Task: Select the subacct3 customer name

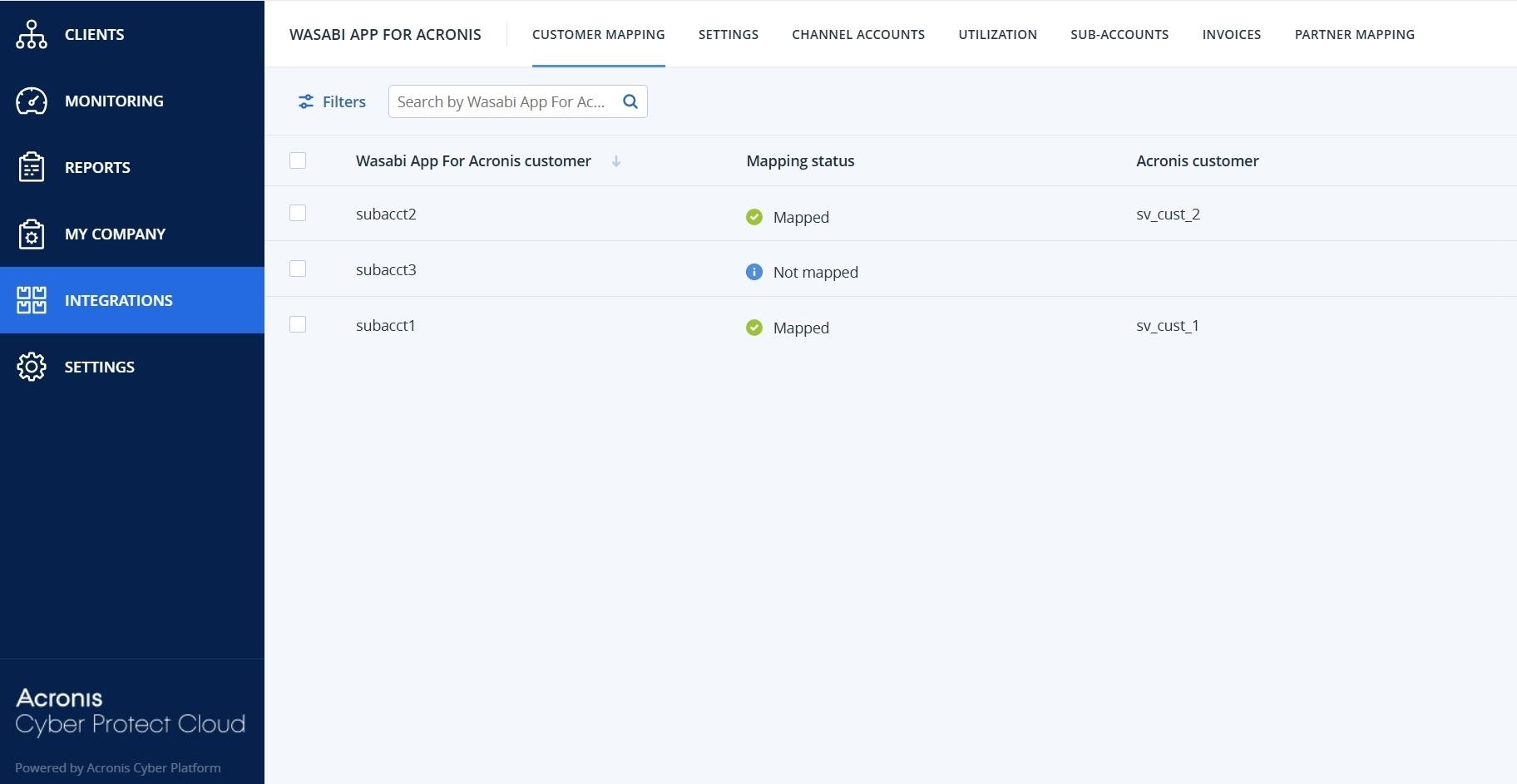Action: click(x=386, y=269)
